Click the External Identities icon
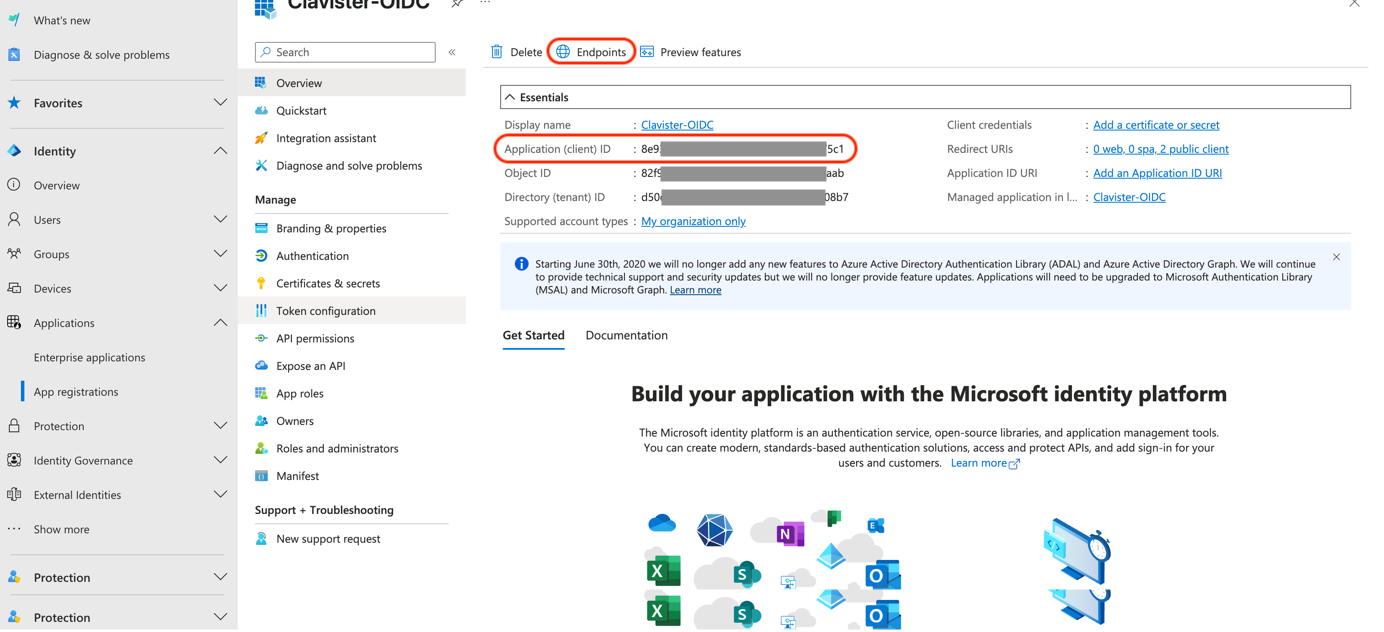The image size is (1384, 632). tap(14, 494)
